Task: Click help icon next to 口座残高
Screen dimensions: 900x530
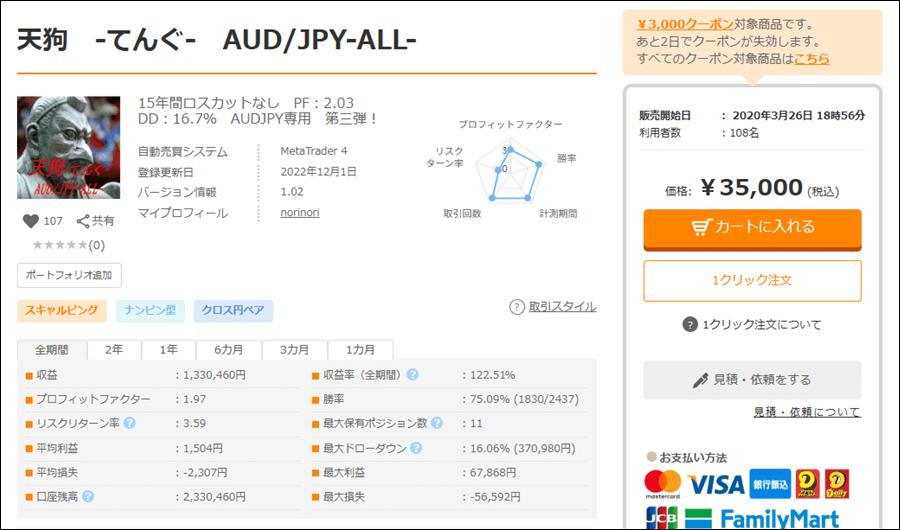Action: coord(88,496)
